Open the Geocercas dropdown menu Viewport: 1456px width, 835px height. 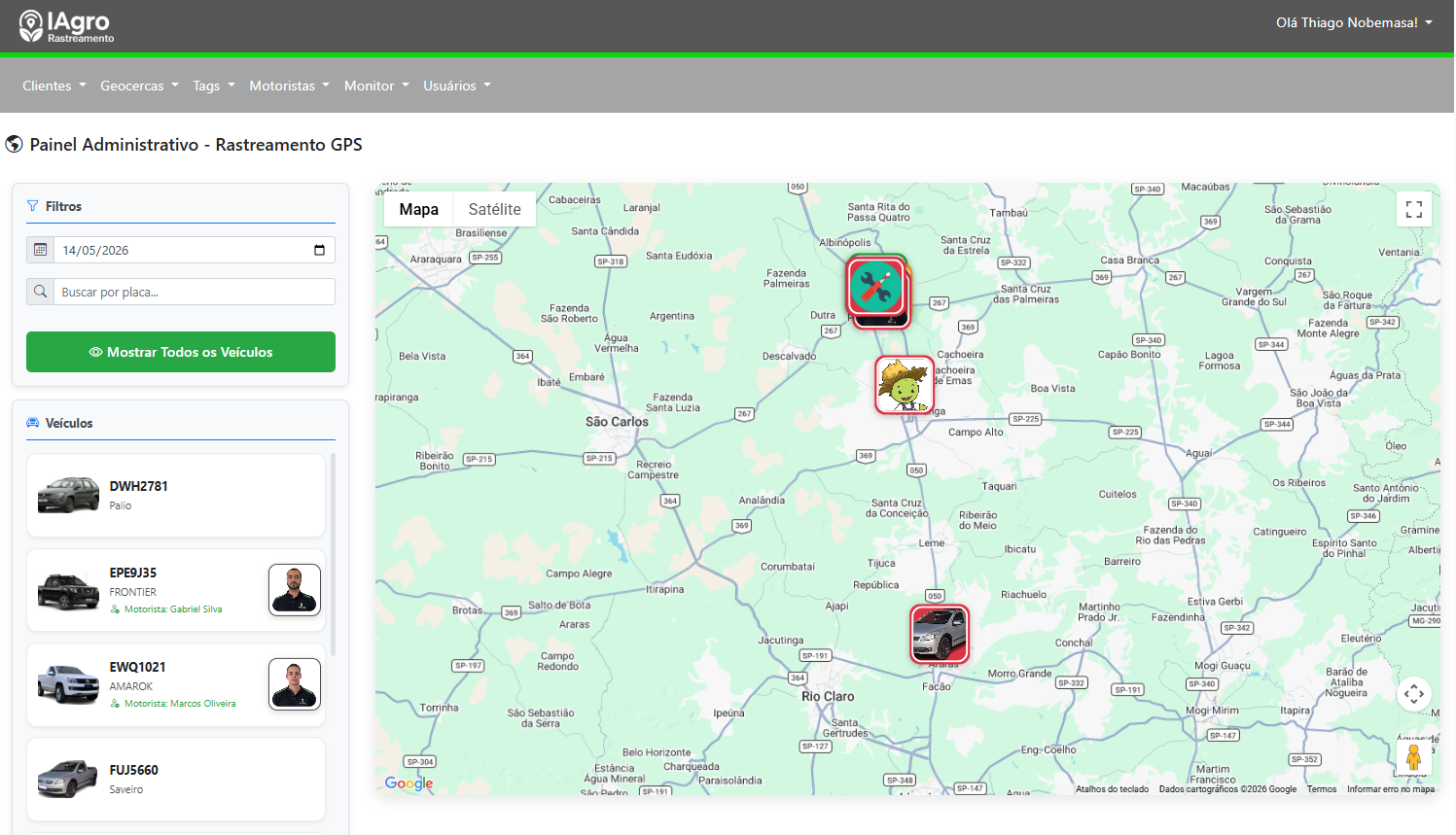(139, 86)
